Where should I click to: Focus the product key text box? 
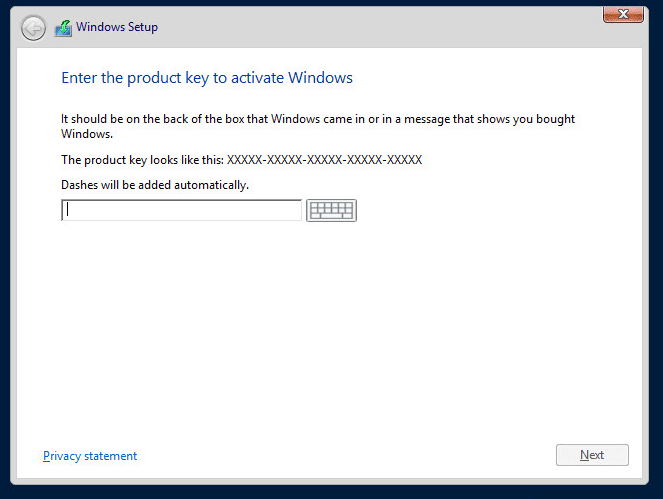tap(182, 210)
